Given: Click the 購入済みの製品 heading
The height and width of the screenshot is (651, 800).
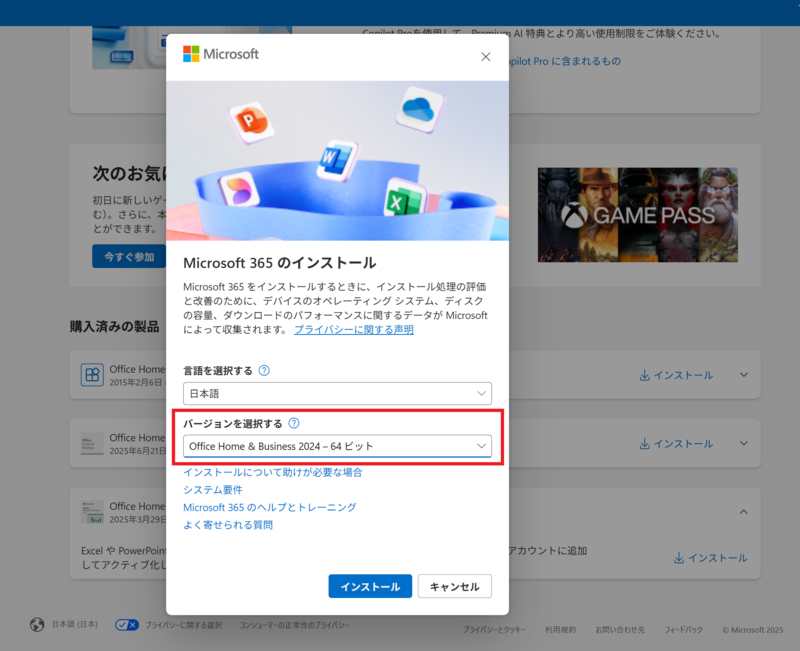Looking at the screenshot, I should 114,327.
